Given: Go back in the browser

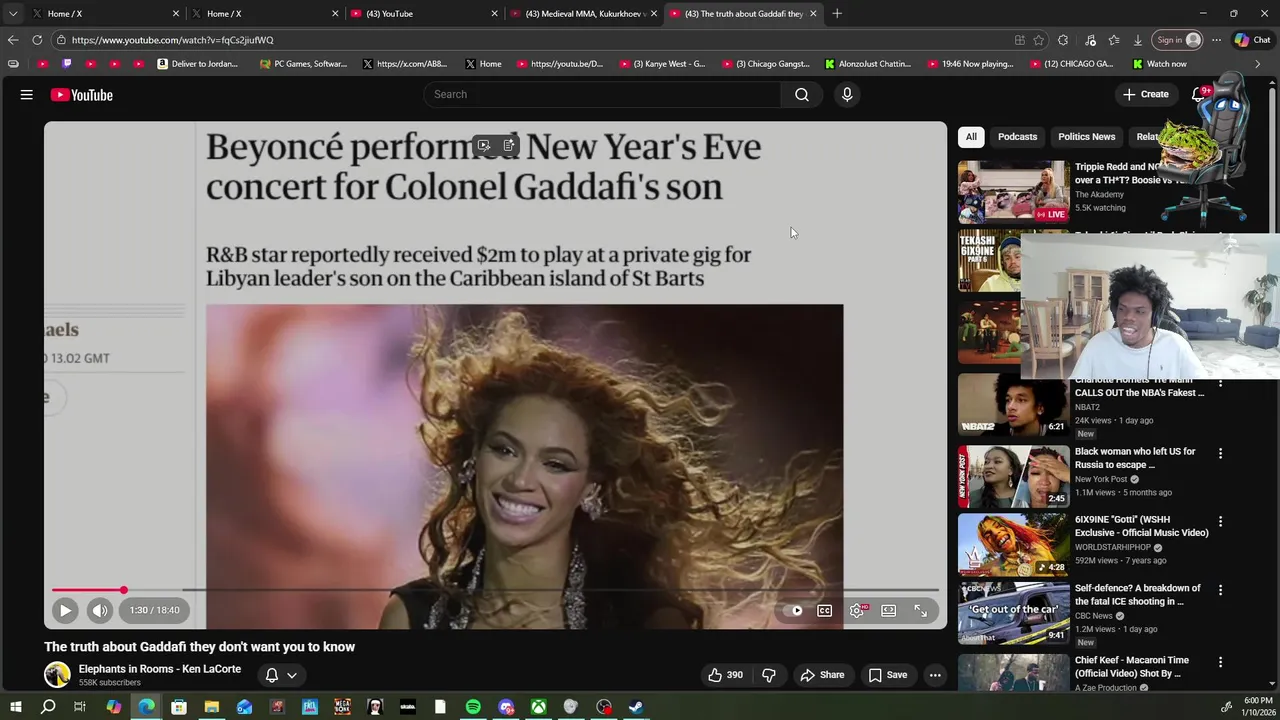Looking at the screenshot, I should 12,40.
